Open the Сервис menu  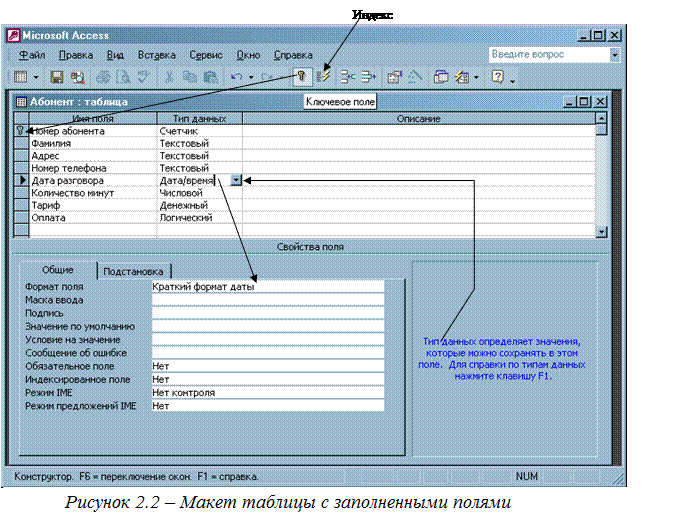click(x=206, y=55)
